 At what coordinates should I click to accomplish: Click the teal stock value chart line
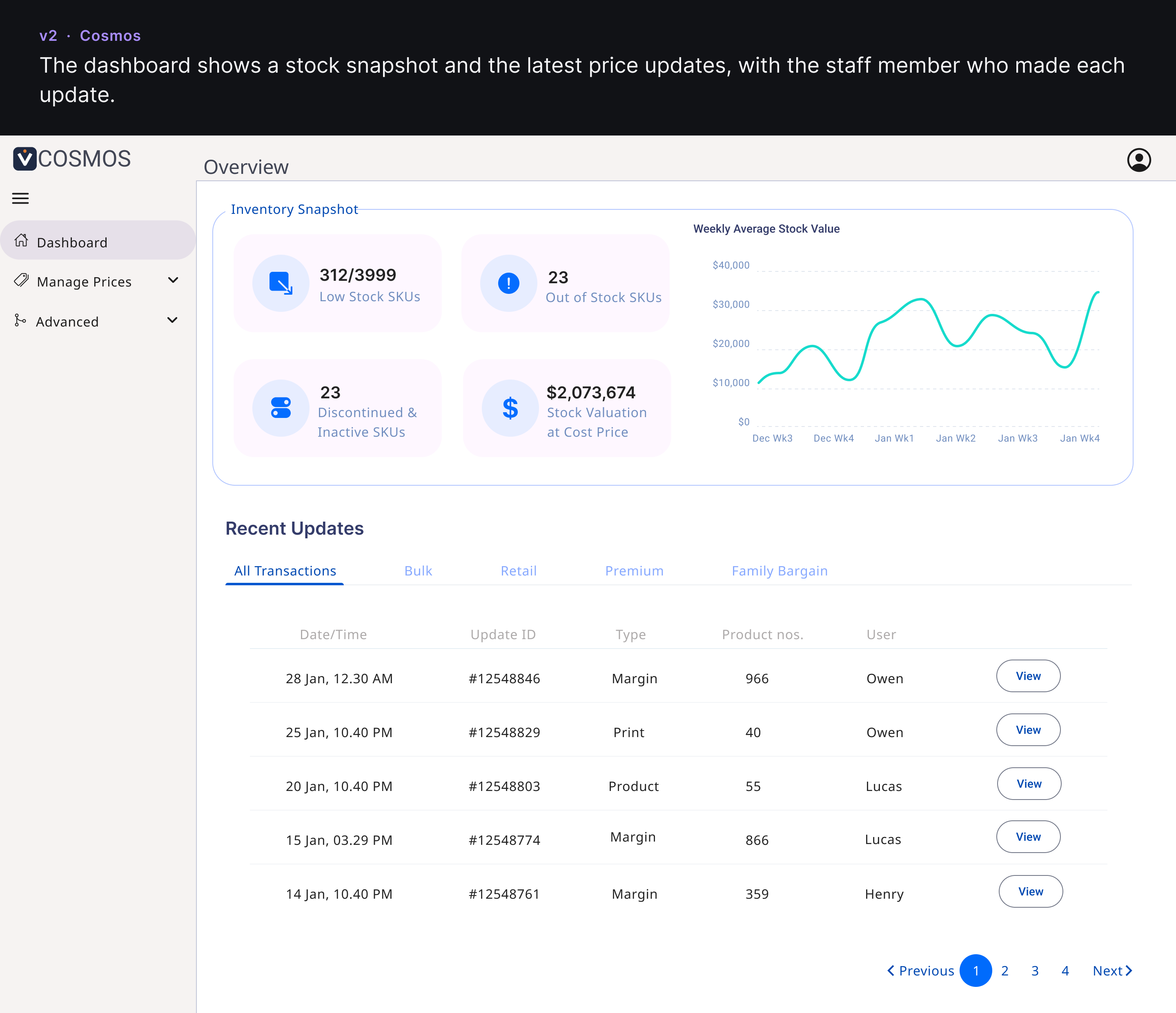929,339
